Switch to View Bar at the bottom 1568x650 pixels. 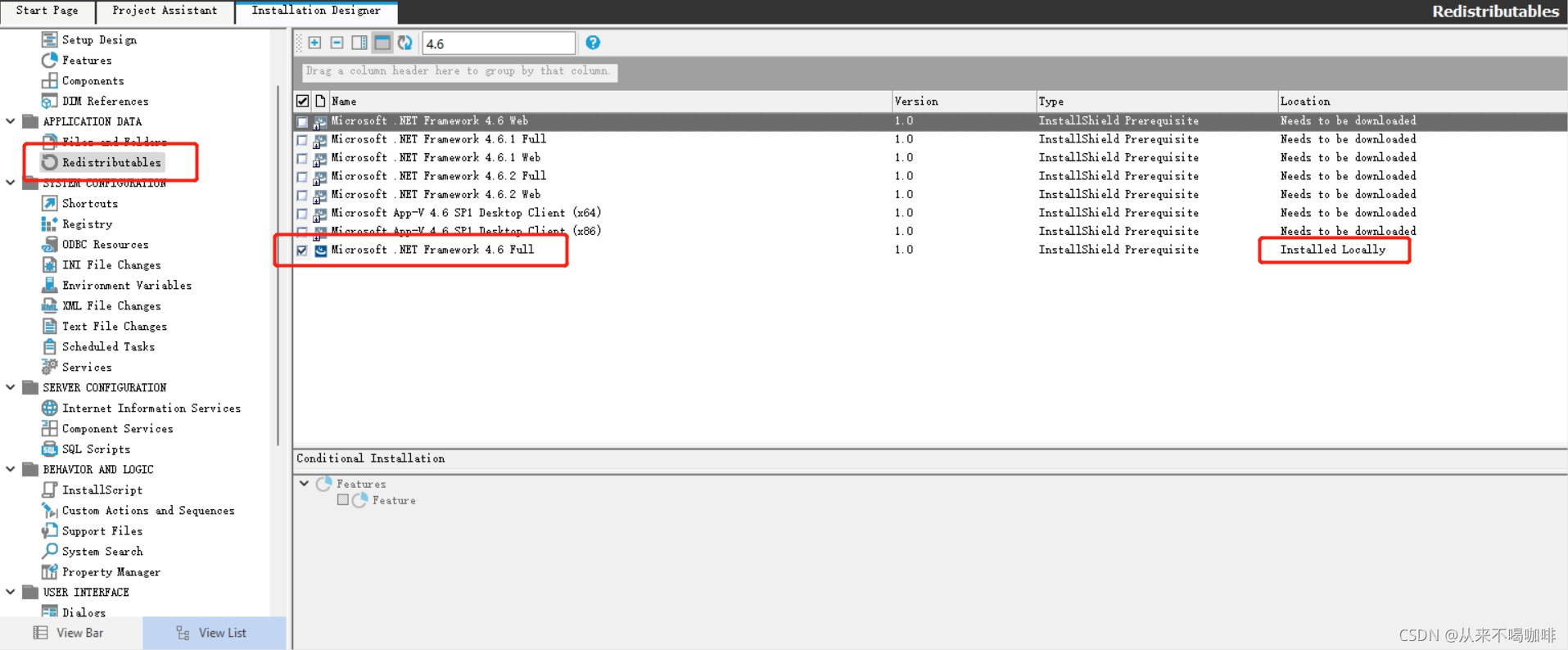(x=70, y=633)
